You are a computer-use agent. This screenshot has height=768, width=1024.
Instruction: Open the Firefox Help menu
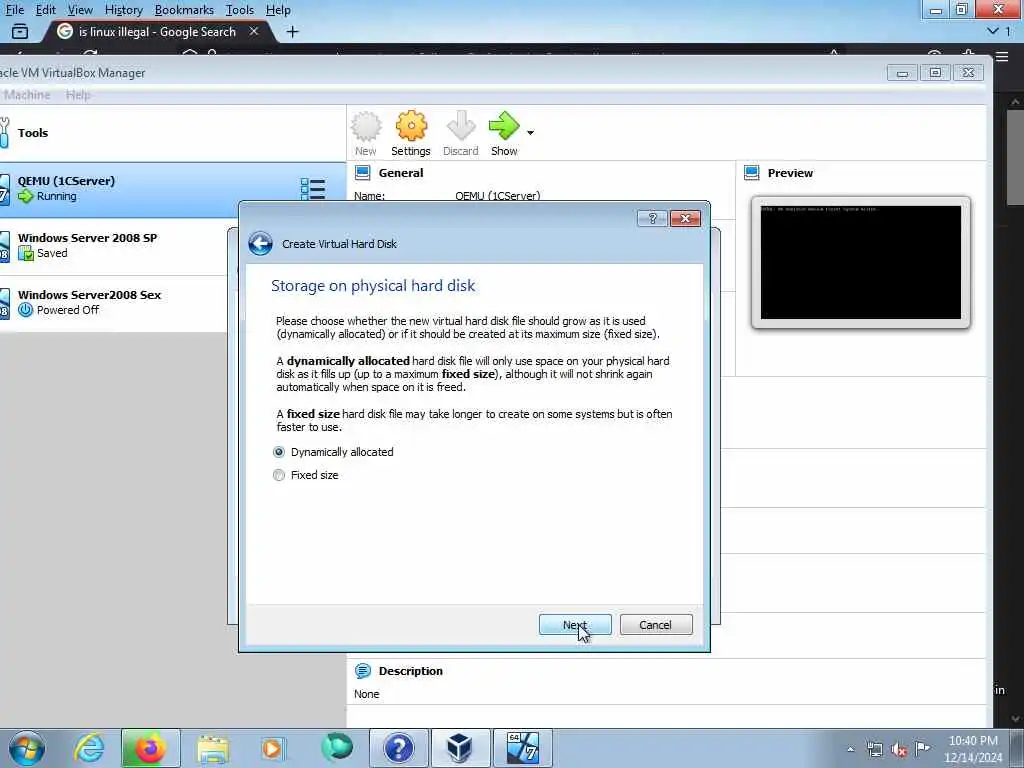(x=278, y=10)
